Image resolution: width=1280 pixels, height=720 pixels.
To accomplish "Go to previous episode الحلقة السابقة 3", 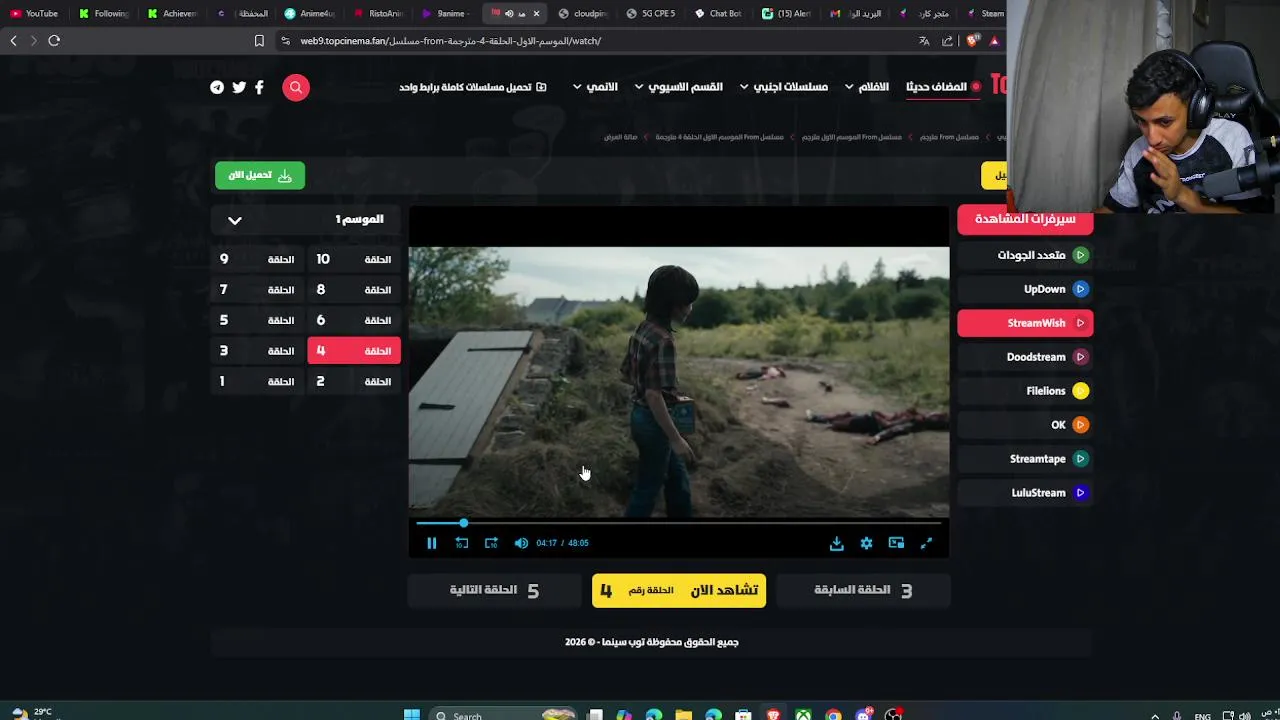I will click(x=863, y=590).
